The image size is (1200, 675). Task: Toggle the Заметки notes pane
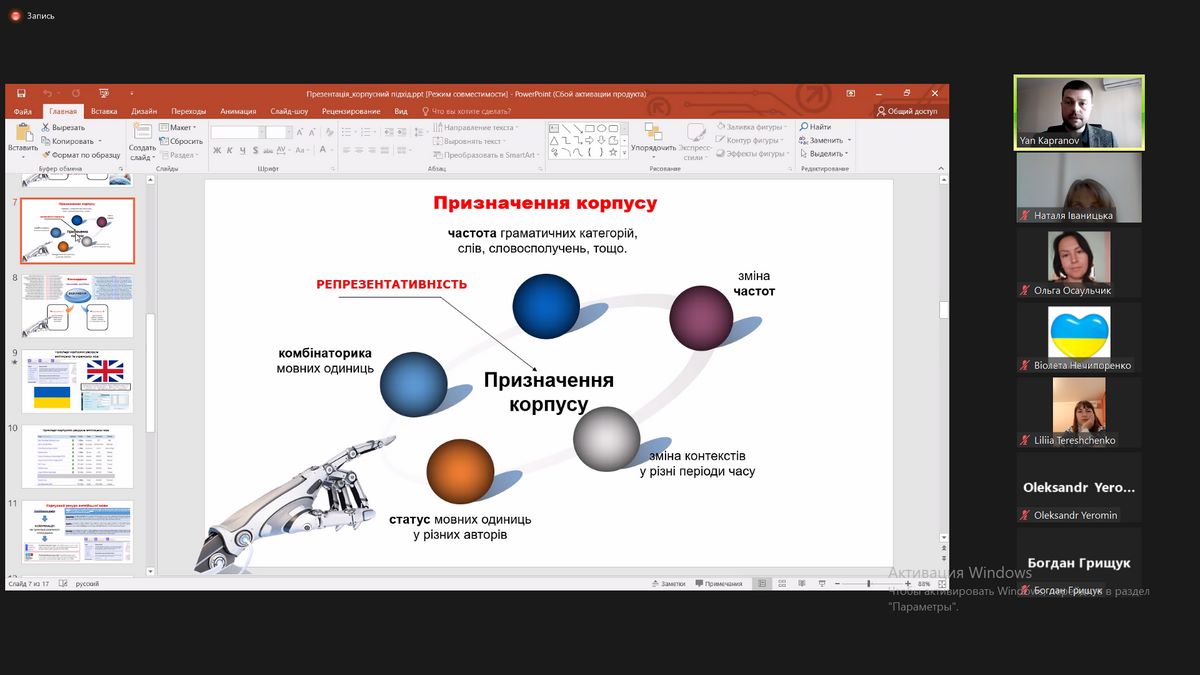667,583
